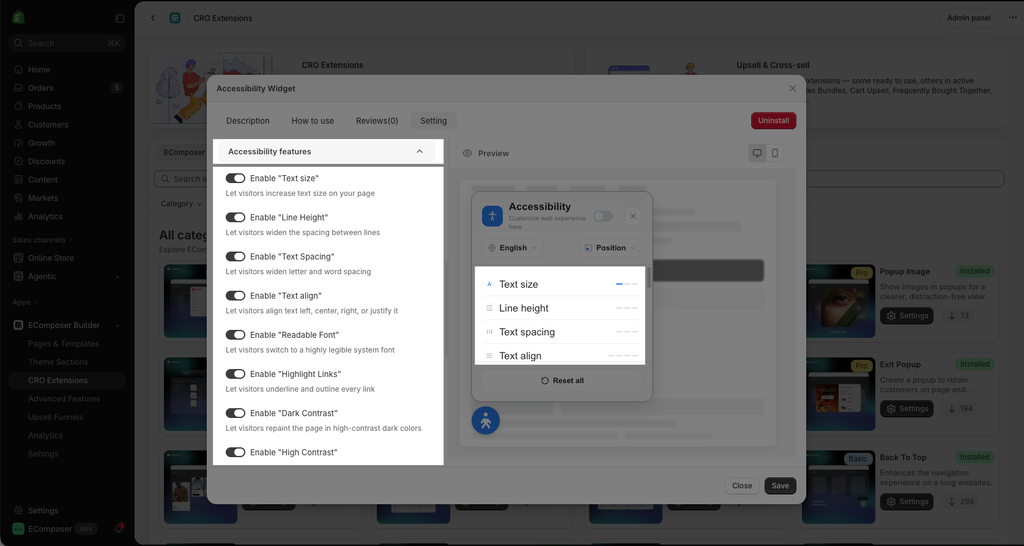
Task: Open Orders in the sidebar
Action: pyautogui.click(x=40, y=88)
